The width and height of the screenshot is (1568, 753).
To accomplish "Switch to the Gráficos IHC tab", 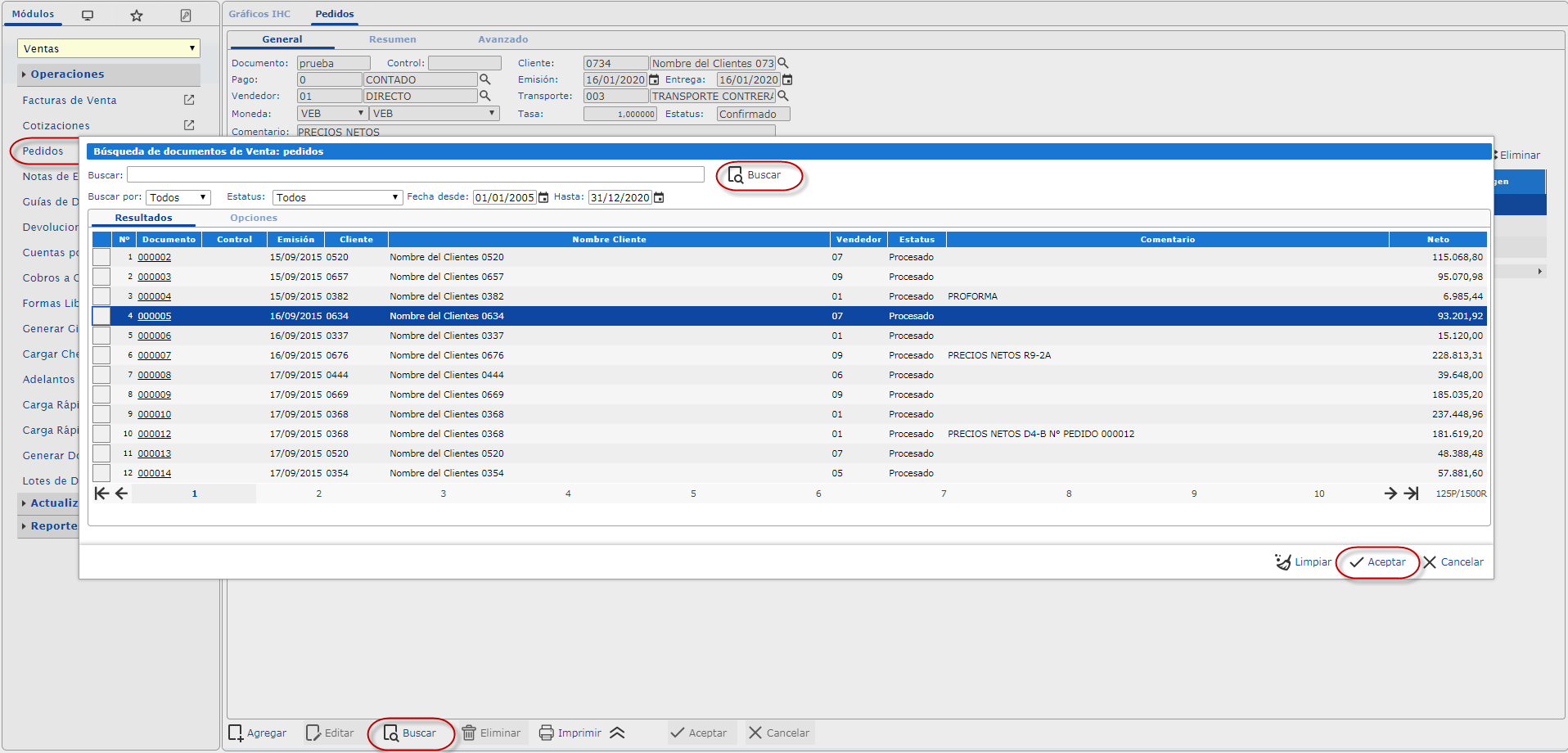I will coord(259,14).
